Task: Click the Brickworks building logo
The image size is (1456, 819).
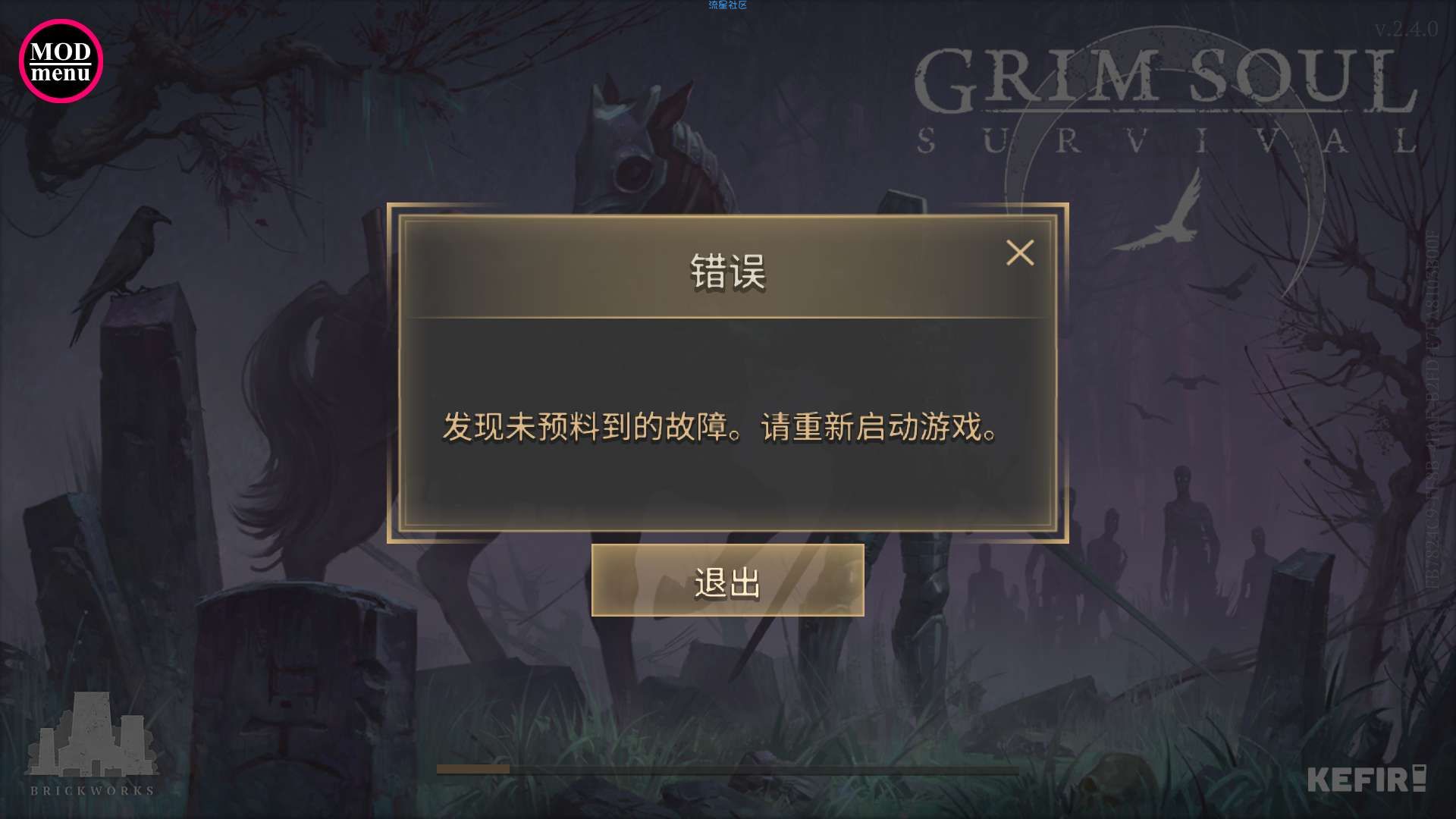Action: 91,733
